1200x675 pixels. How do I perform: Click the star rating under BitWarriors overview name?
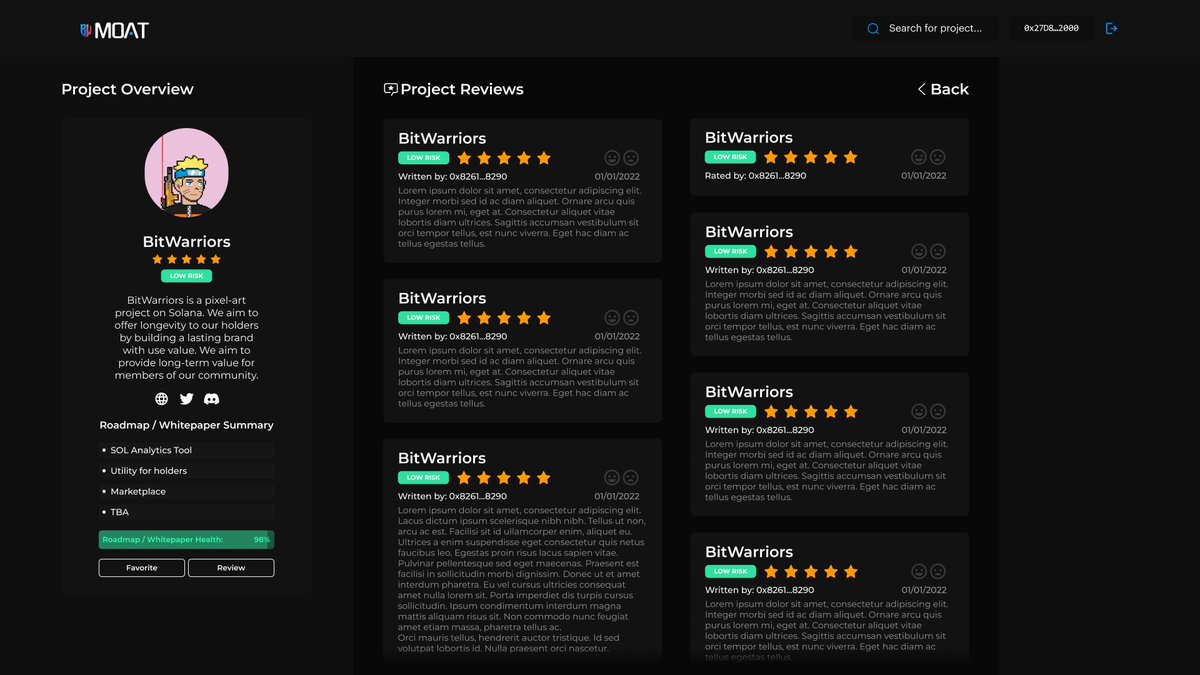point(186,260)
